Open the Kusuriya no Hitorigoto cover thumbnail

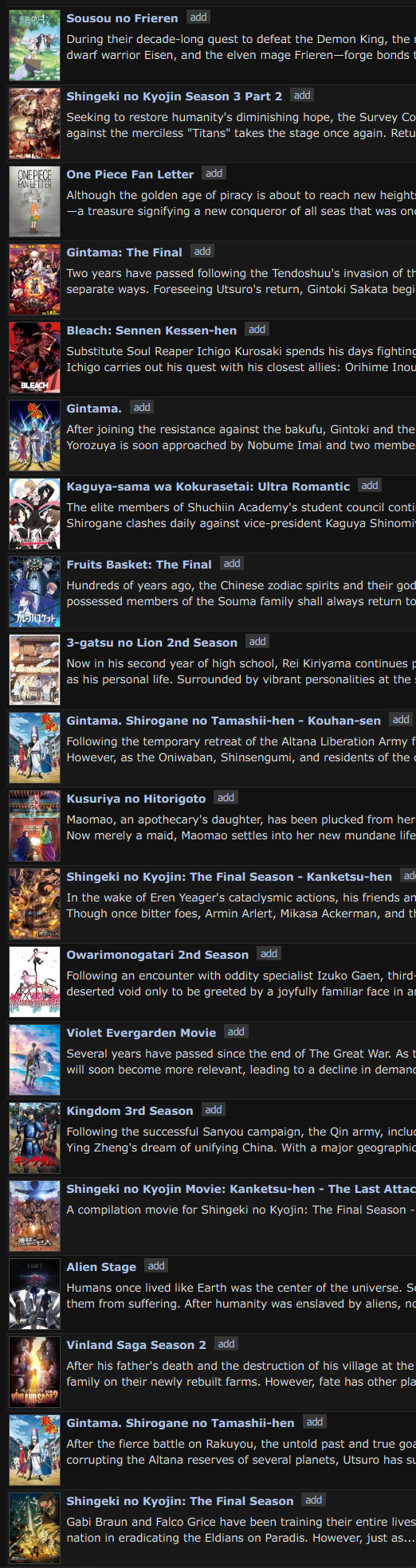click(x=34, y=826)
